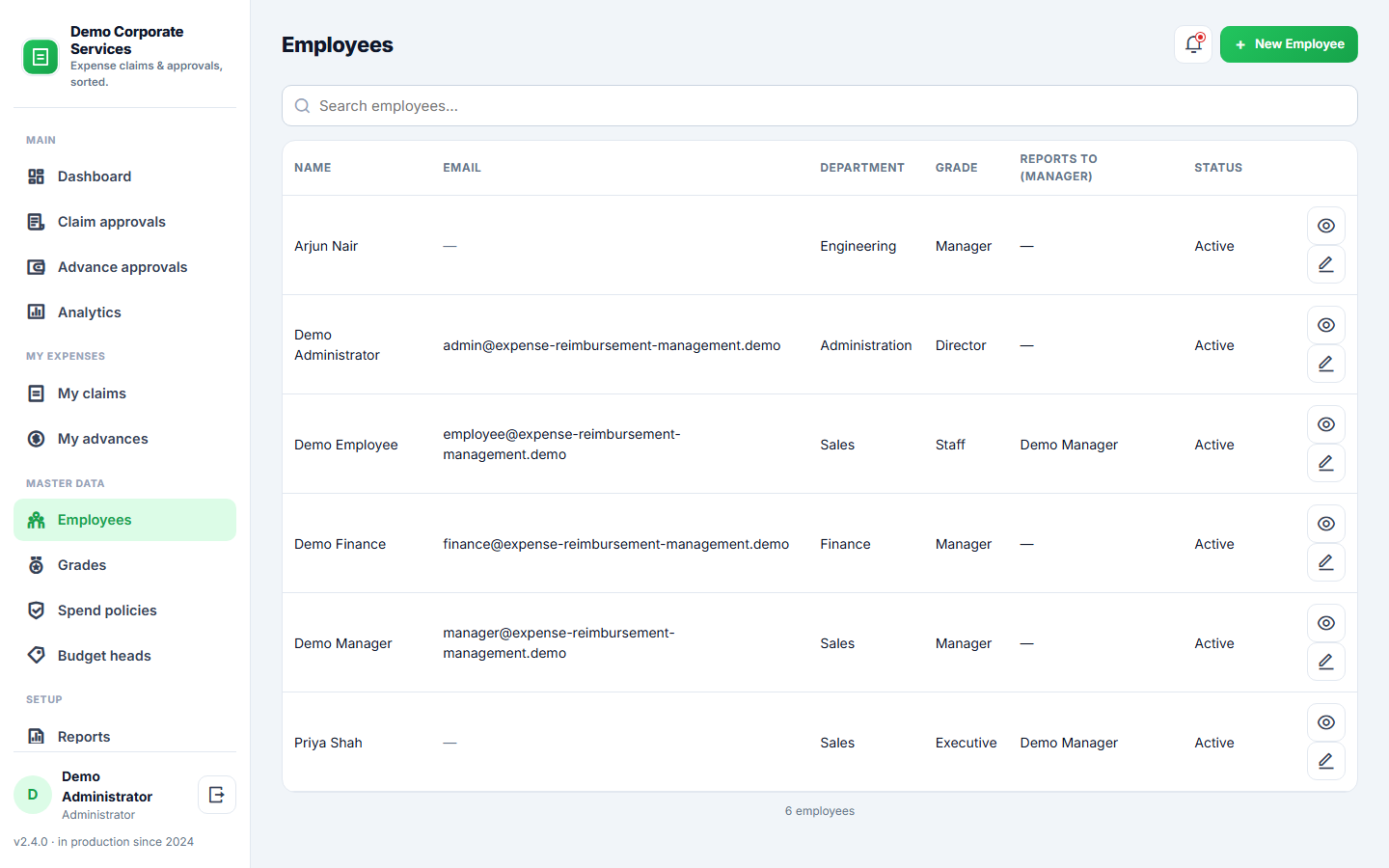This screenshot has width=1389, height=868.
Task: View Demo Manager's employee row details
Action: pos(1326,623)
